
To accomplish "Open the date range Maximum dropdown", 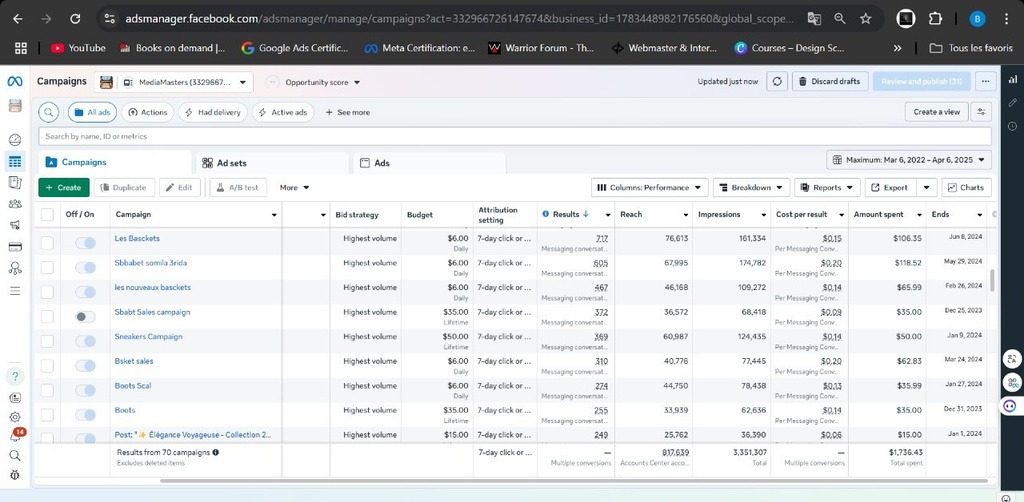I will pyautogui.click(x=909, y=160).
